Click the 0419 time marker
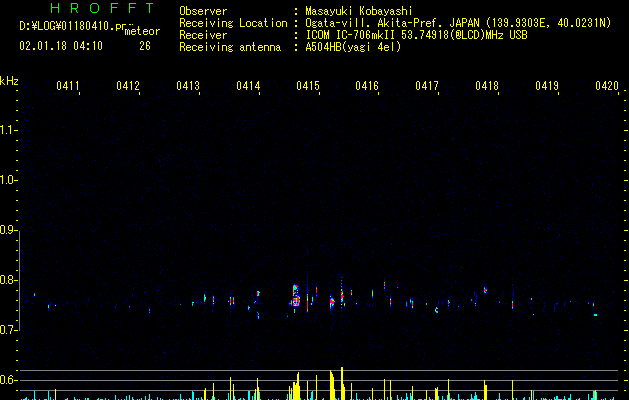Screen dimensions: 629x400 (x=547, y=85)
